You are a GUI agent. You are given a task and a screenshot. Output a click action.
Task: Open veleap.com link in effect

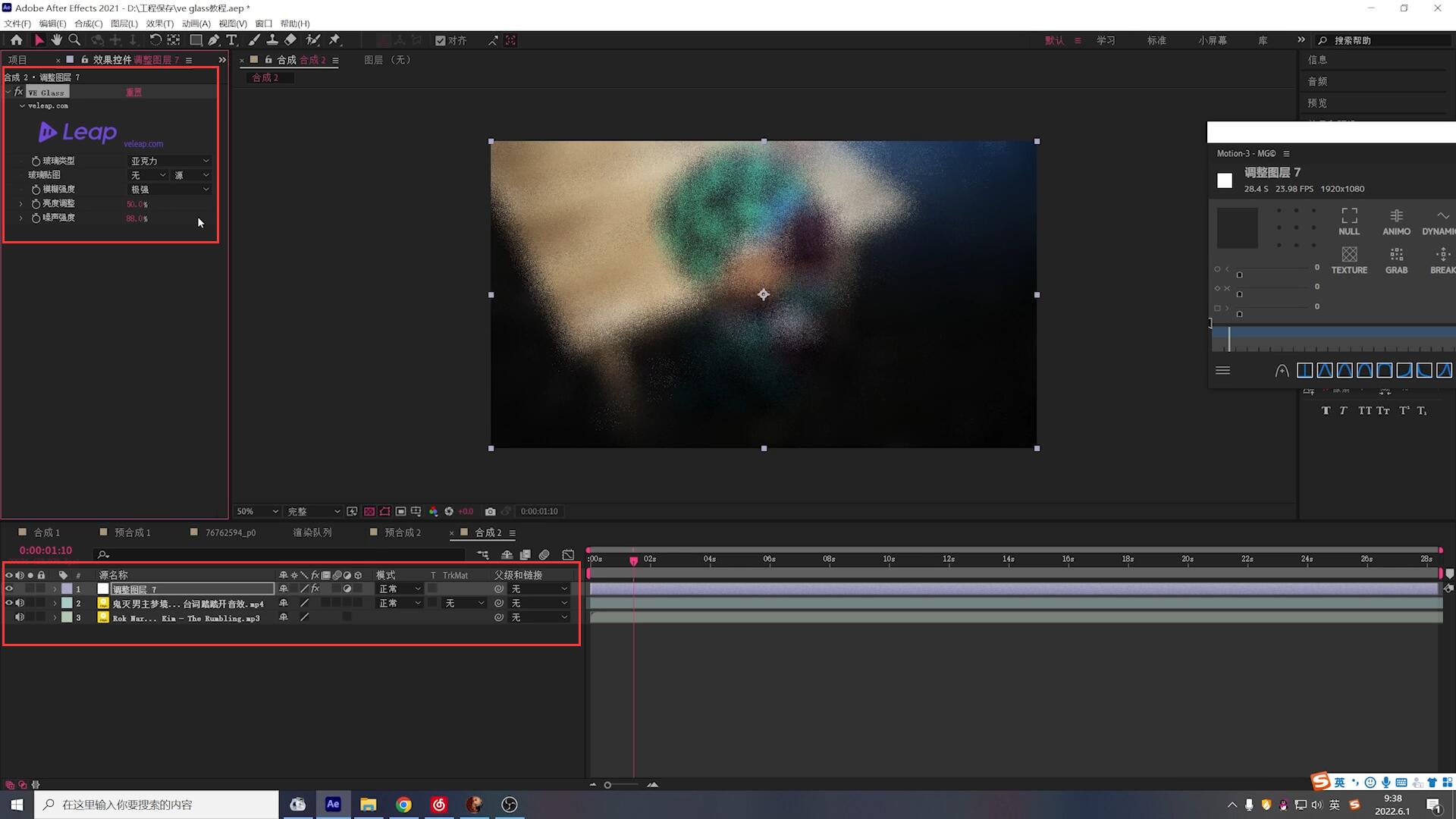pyautogui.click(x=143, y=144)
